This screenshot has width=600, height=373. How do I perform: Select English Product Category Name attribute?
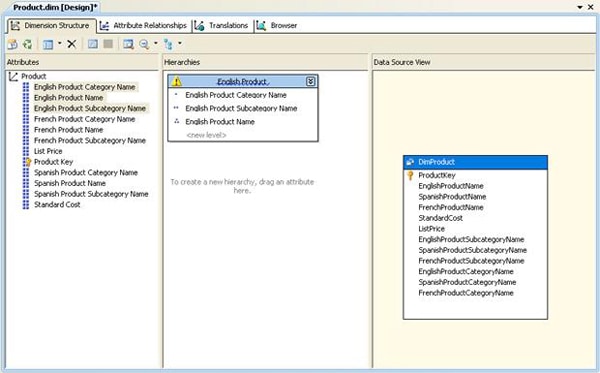coord(85,87)
